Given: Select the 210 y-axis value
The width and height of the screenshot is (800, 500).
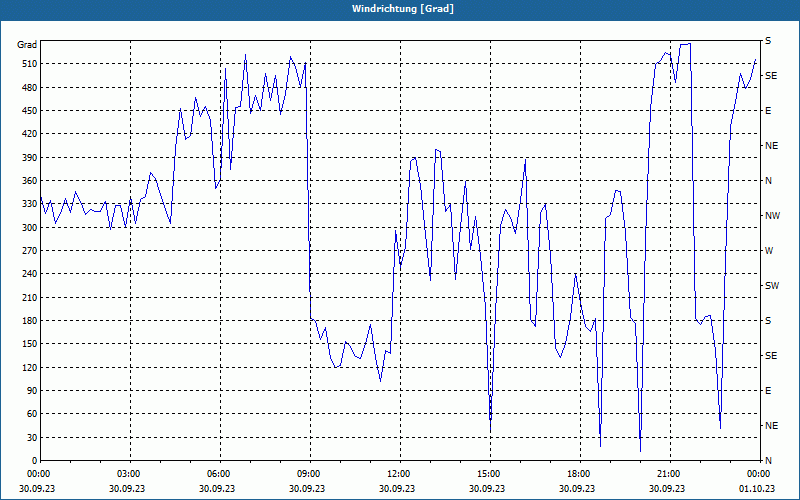Looking at the screenshot, I should point(28,297).
